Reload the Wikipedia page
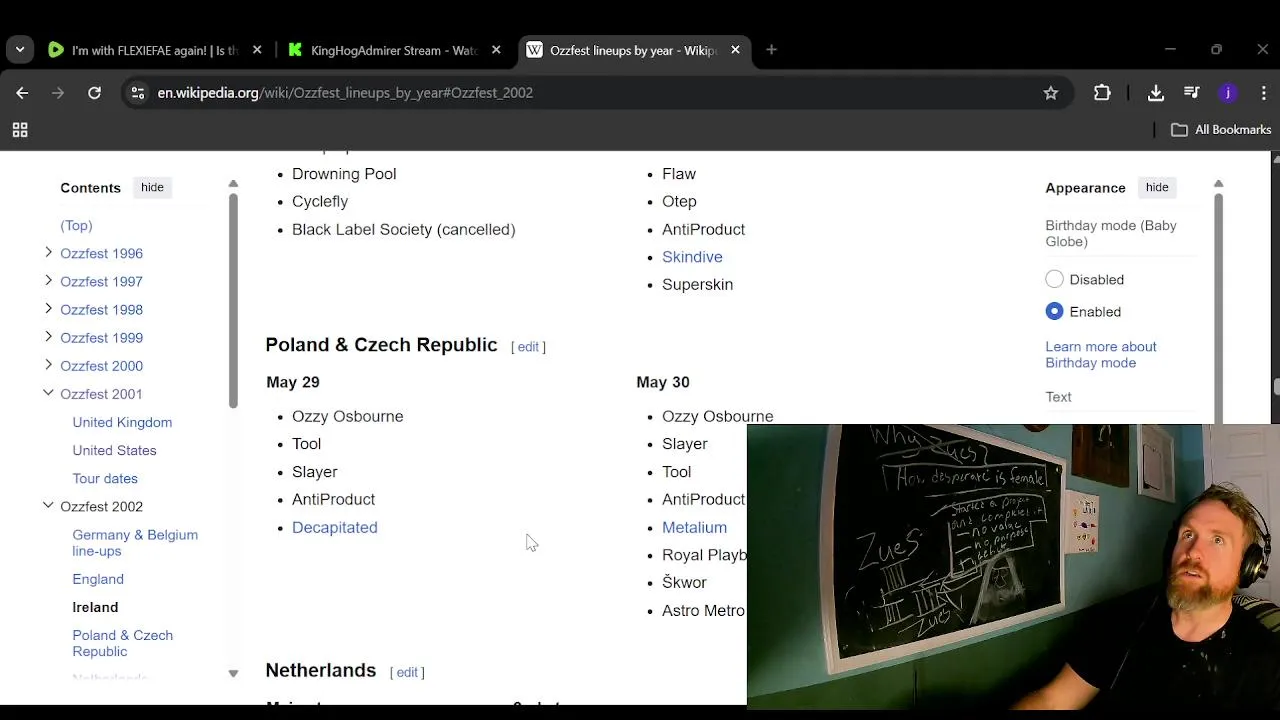The image size is (1280, 720). coord(94,93)
